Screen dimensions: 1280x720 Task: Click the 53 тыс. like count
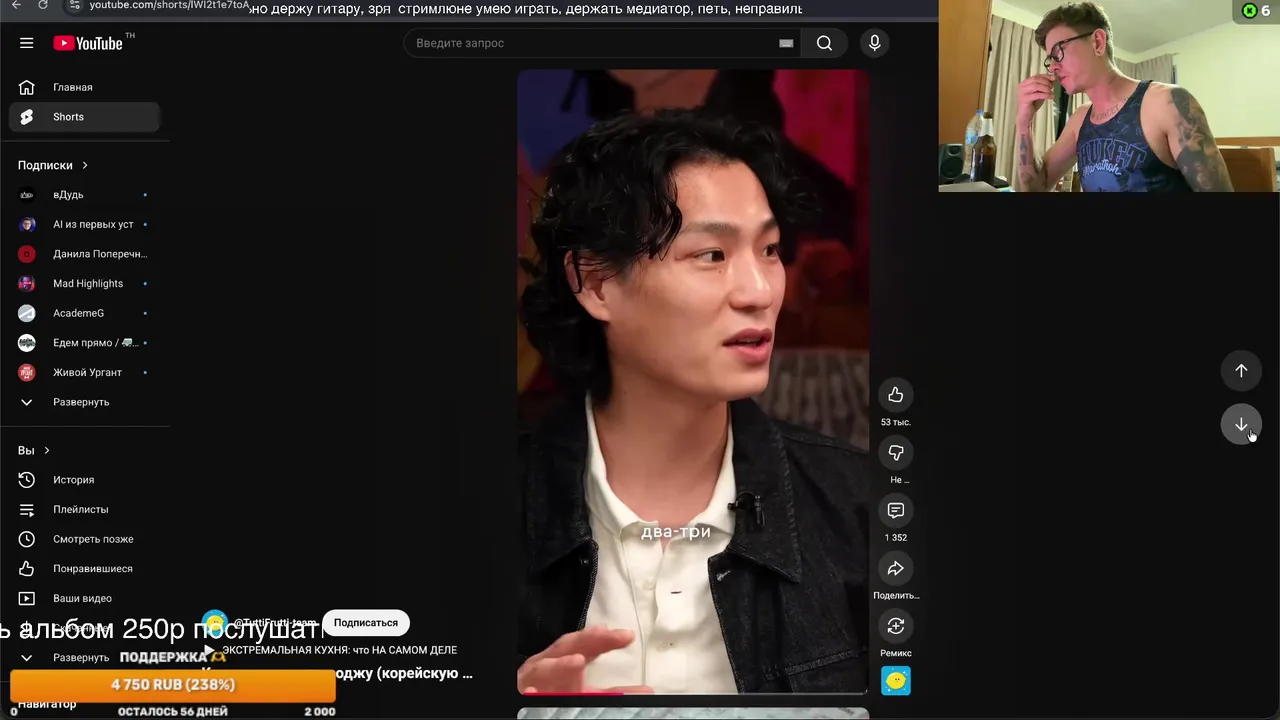(x=896, y=422)
